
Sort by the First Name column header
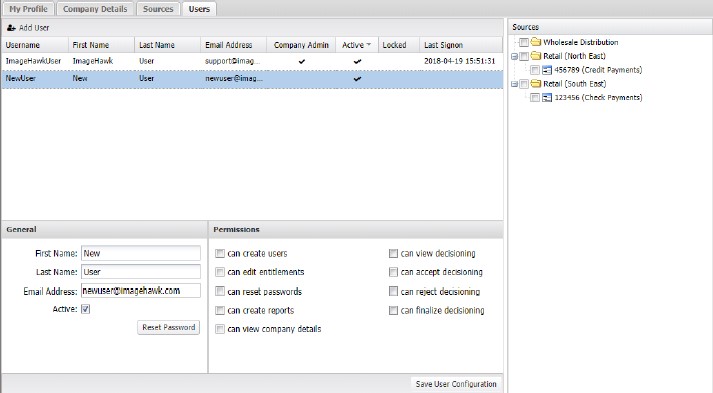point(101,45)
